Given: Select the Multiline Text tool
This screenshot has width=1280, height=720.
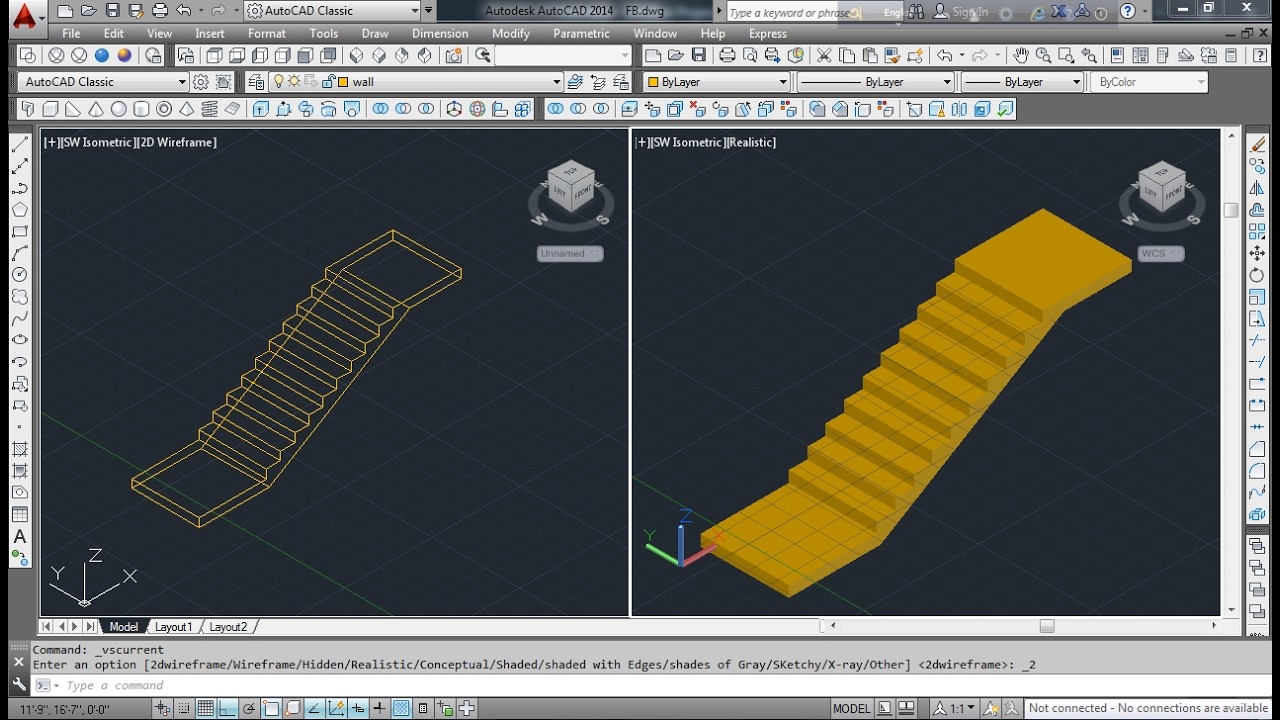Looking at the screenshot, I should pos(19,537).
